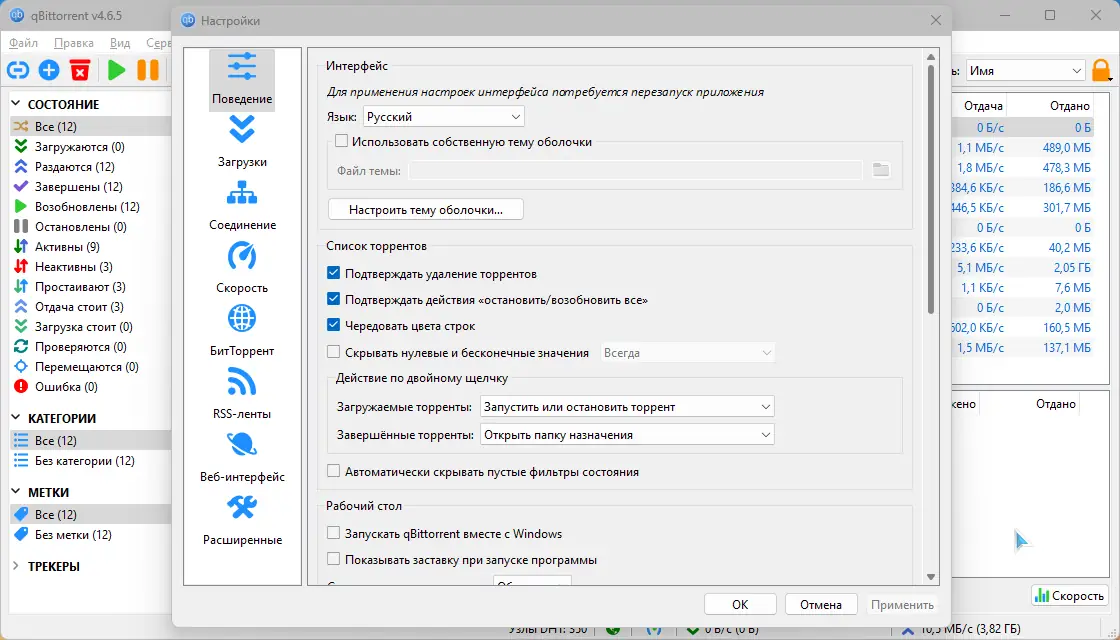Click the Файл темы path field
The width and height of the screenshot is (1120, 640).
coord(635,170)
